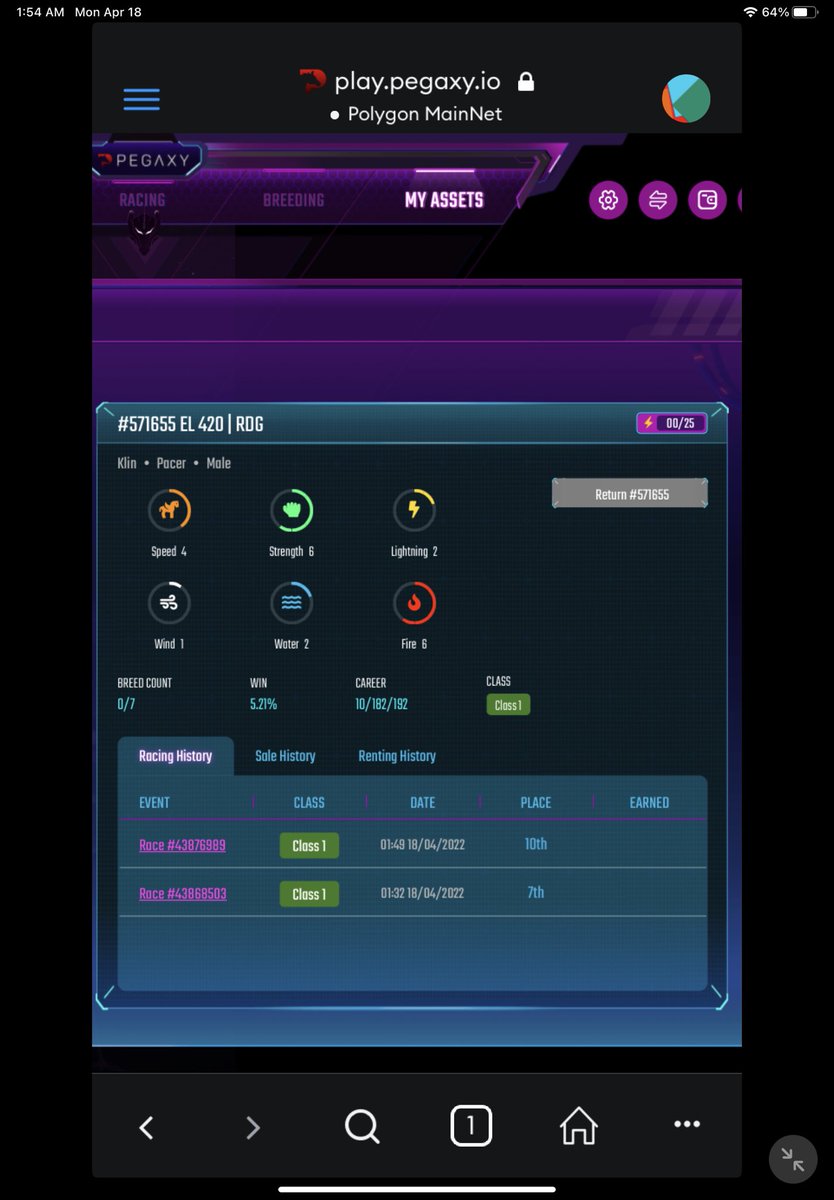Open the Renting History tab
The height and width of the screenshot is (1200, 834).
397,756
